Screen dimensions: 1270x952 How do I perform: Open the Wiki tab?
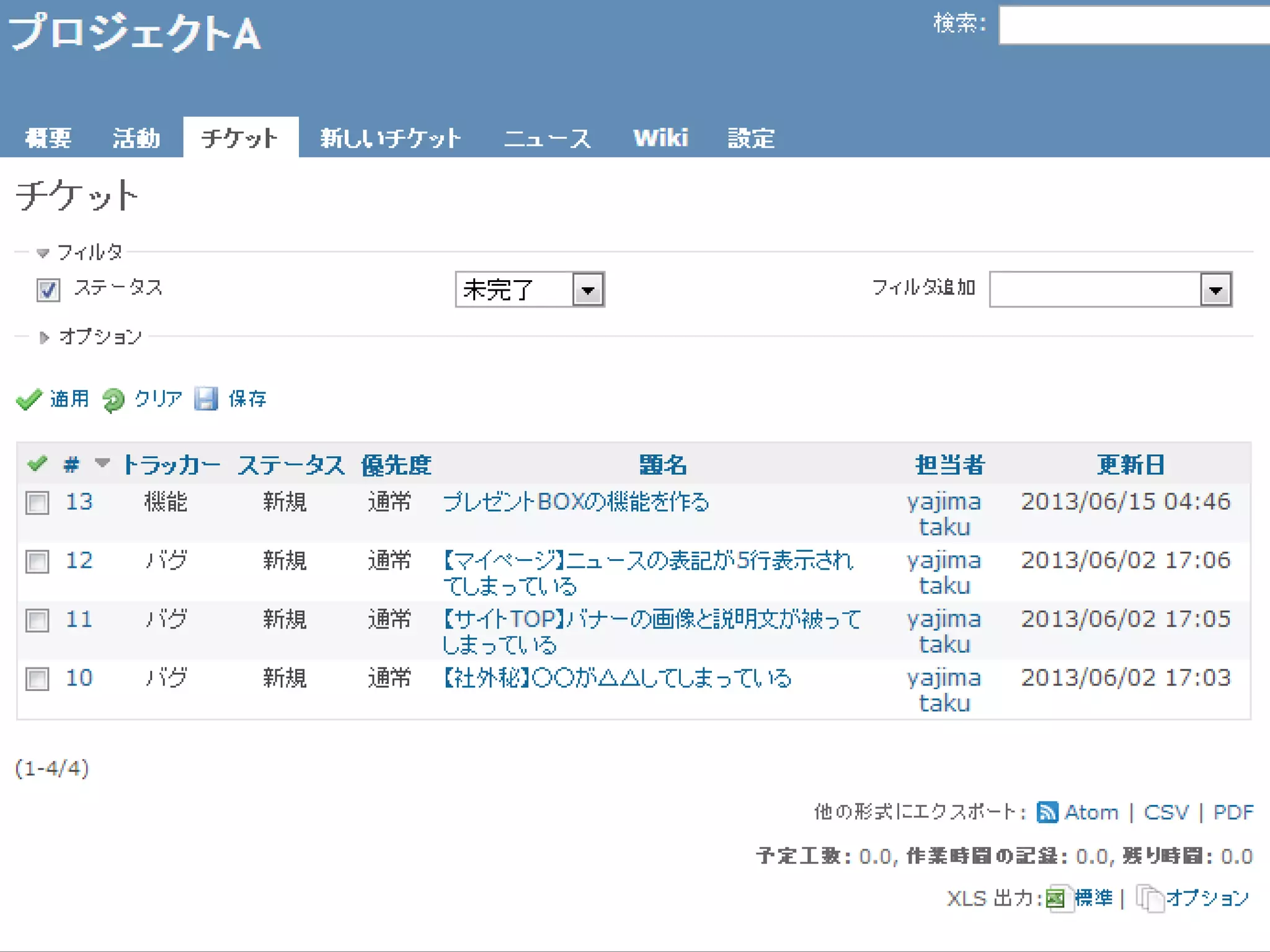point(660,138)
